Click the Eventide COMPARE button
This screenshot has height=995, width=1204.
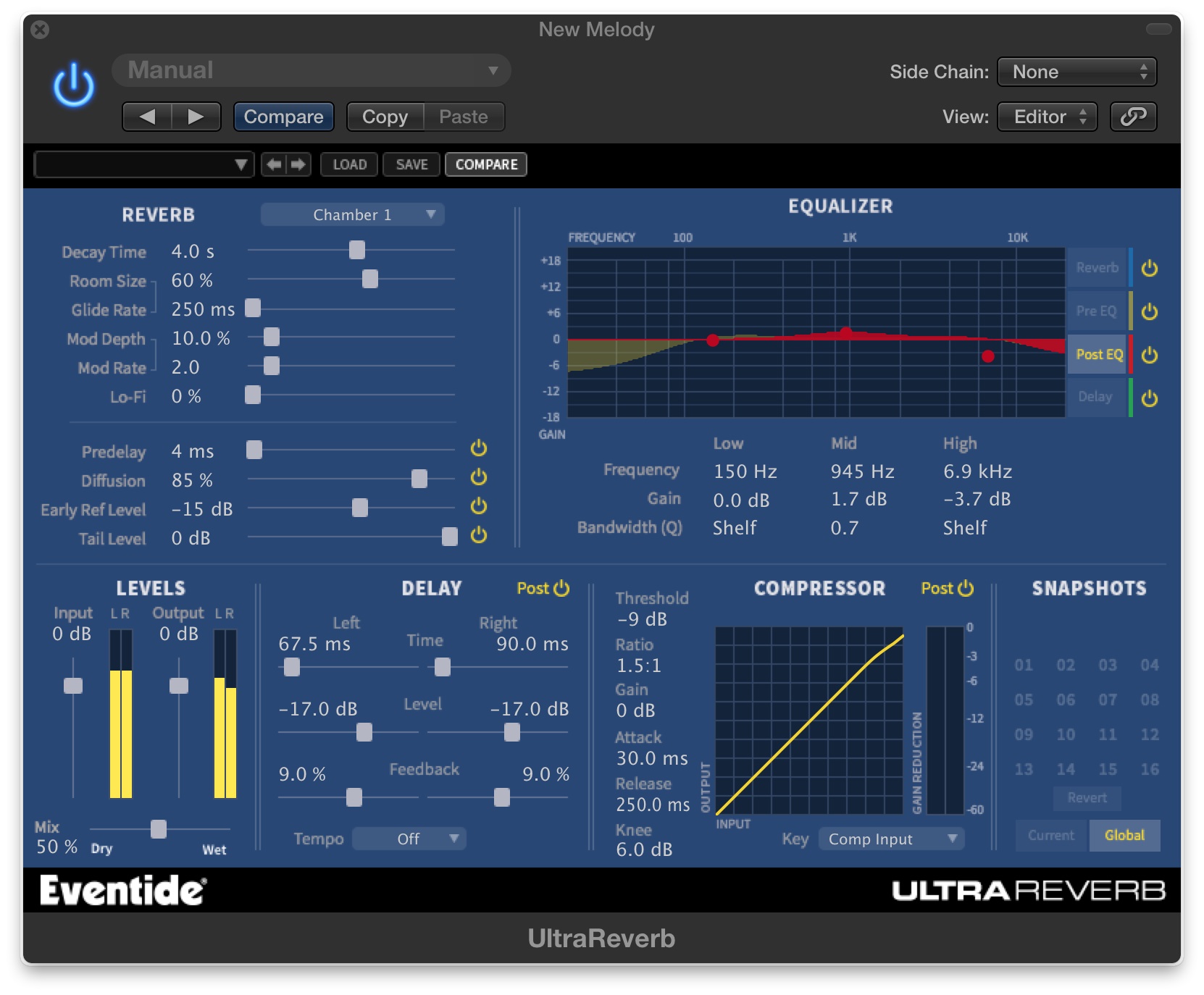pyautogui.click(x=486, y=164)
